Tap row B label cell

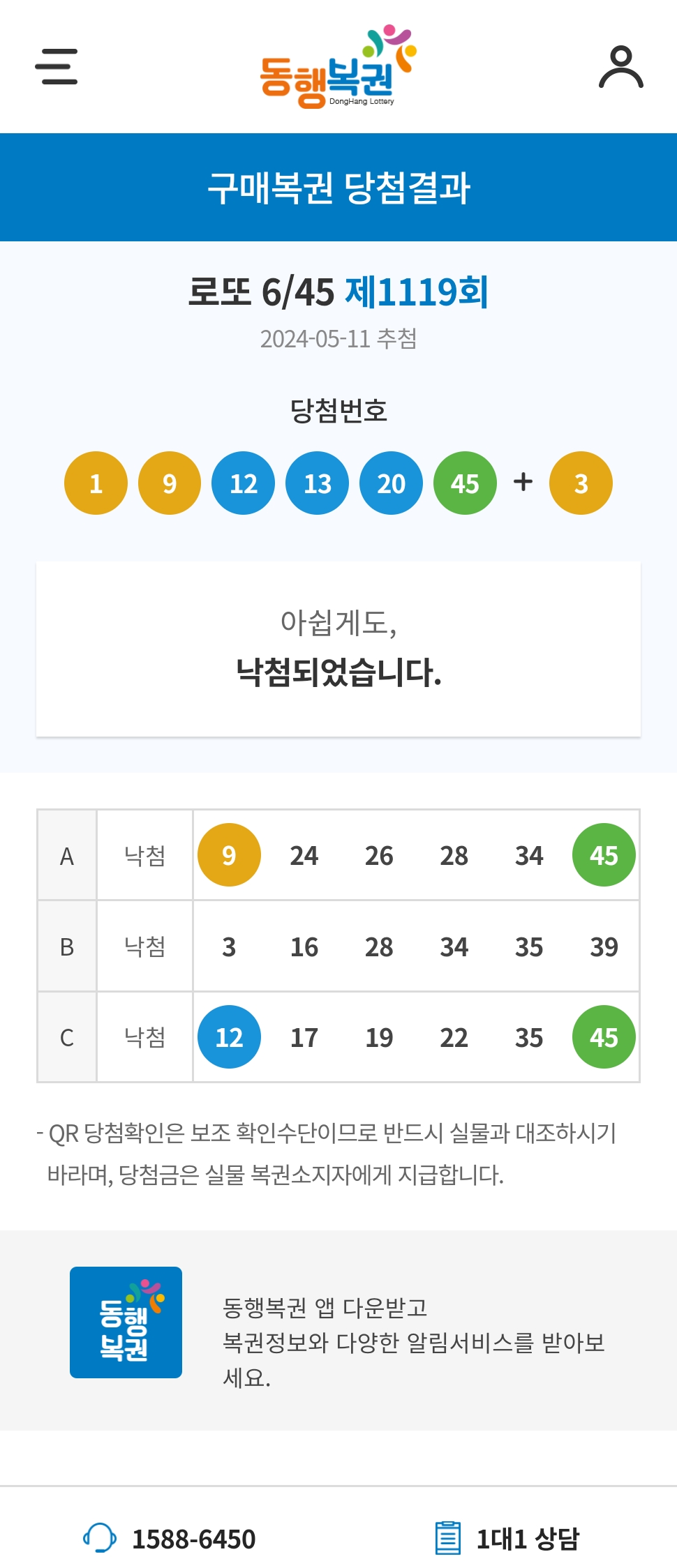pos(67,947)
